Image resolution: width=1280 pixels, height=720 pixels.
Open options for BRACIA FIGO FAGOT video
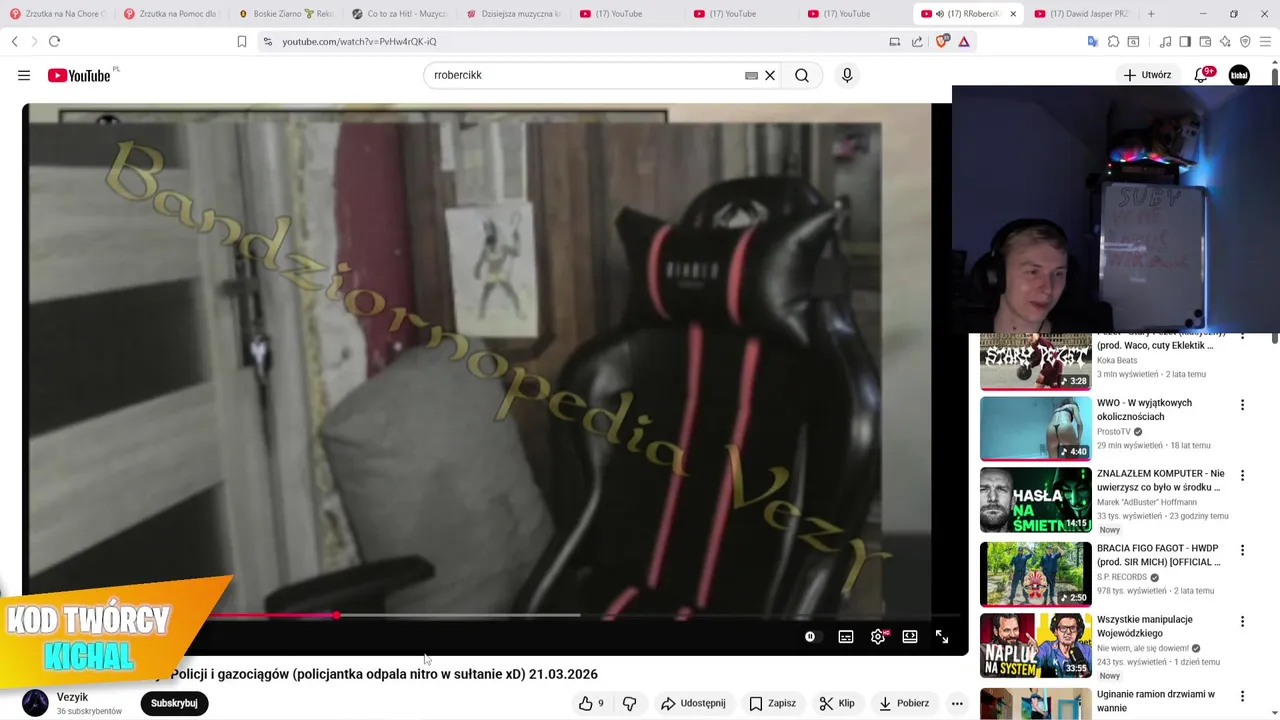coord(1243,550)
